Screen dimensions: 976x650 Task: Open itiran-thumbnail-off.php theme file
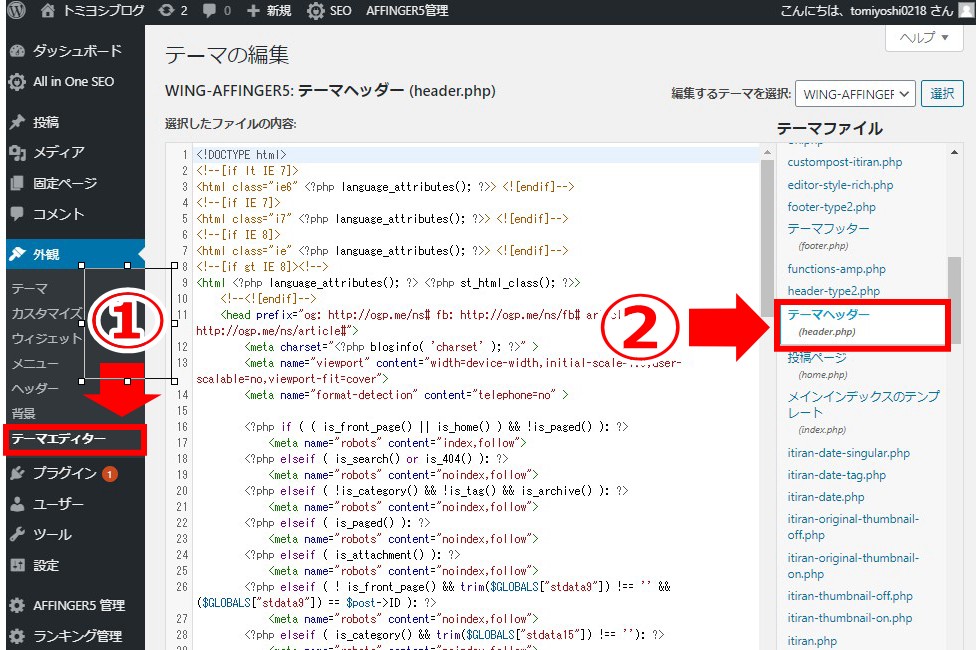point(850,596)
